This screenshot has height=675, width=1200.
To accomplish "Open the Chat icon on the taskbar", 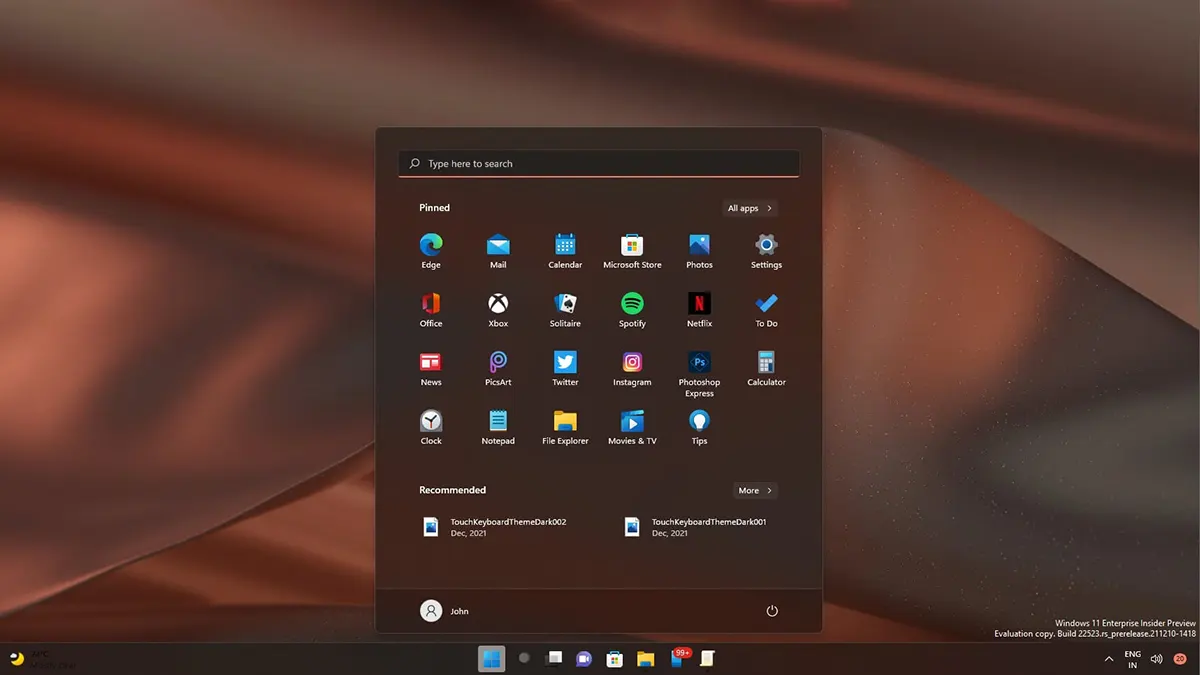I will tap(585, 658).
